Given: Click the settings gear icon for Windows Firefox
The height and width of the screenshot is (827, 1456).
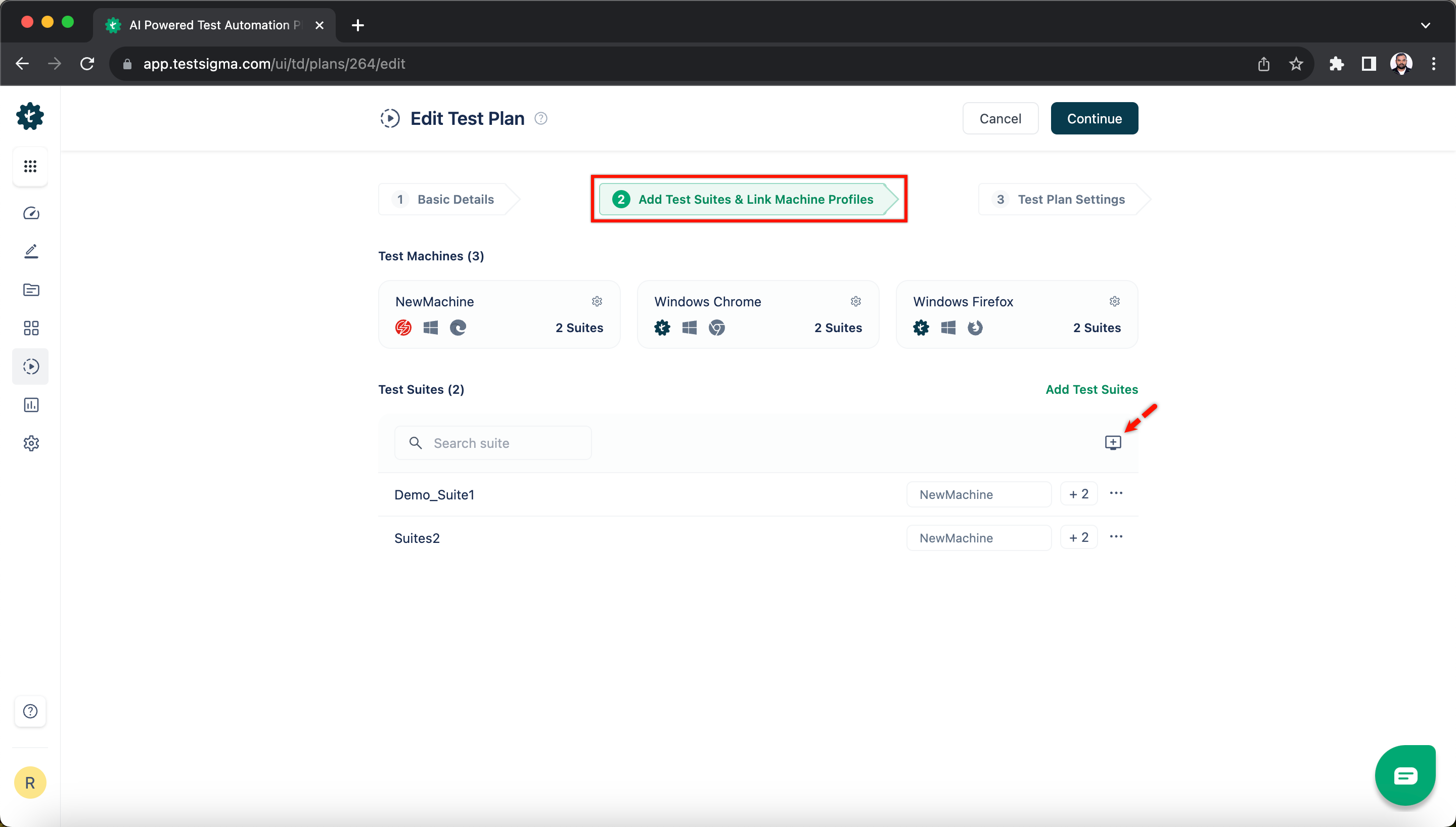Looking at the screenshot, I should point(1114,301).
